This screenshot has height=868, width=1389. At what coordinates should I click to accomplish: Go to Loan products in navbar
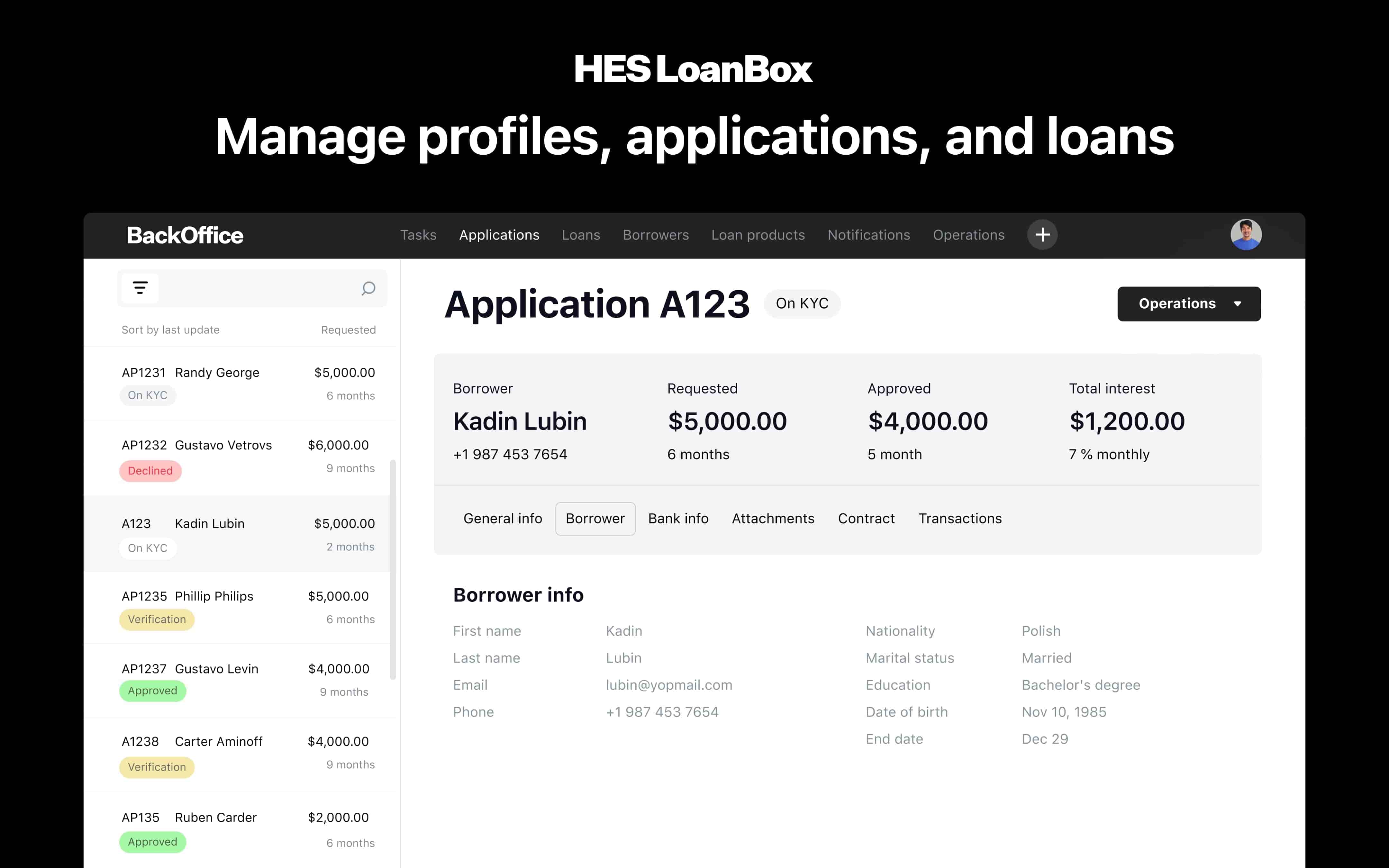pyautogui.click(x=758, y=235)
